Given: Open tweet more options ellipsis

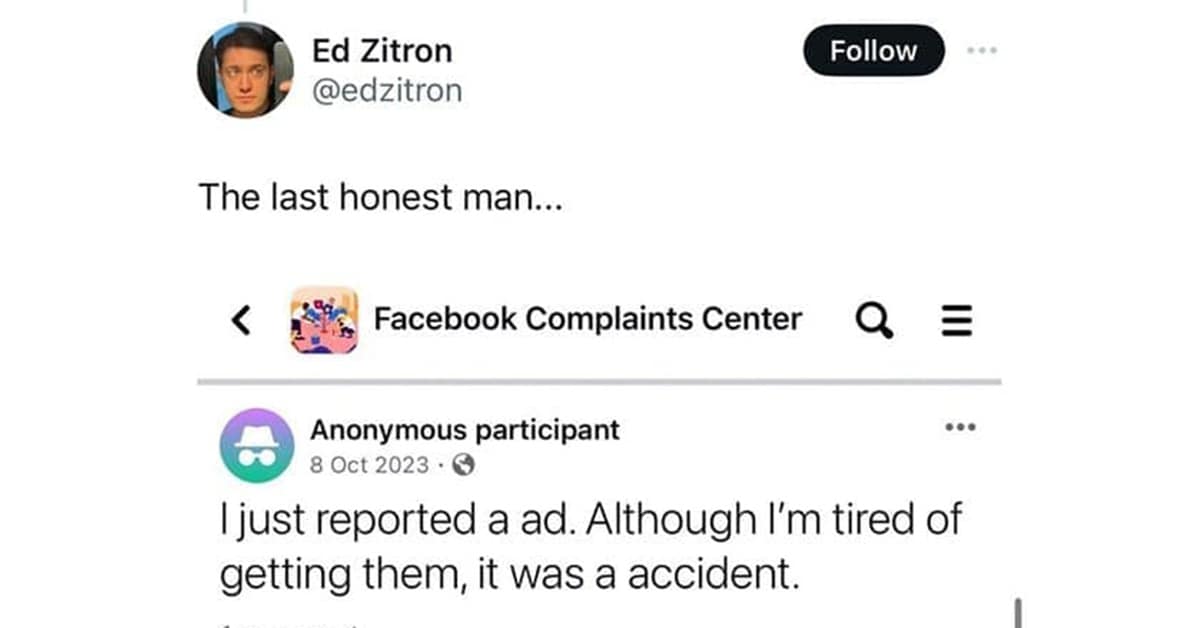Looking at the screenshot, I should 980,50.
